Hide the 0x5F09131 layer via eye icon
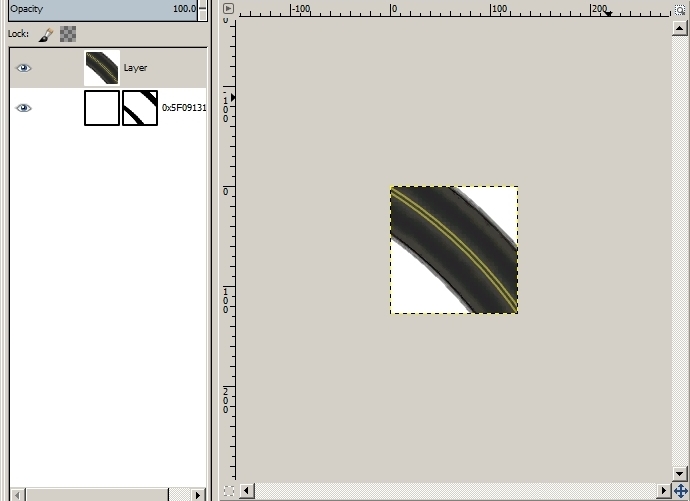 (x=24, y=108)
